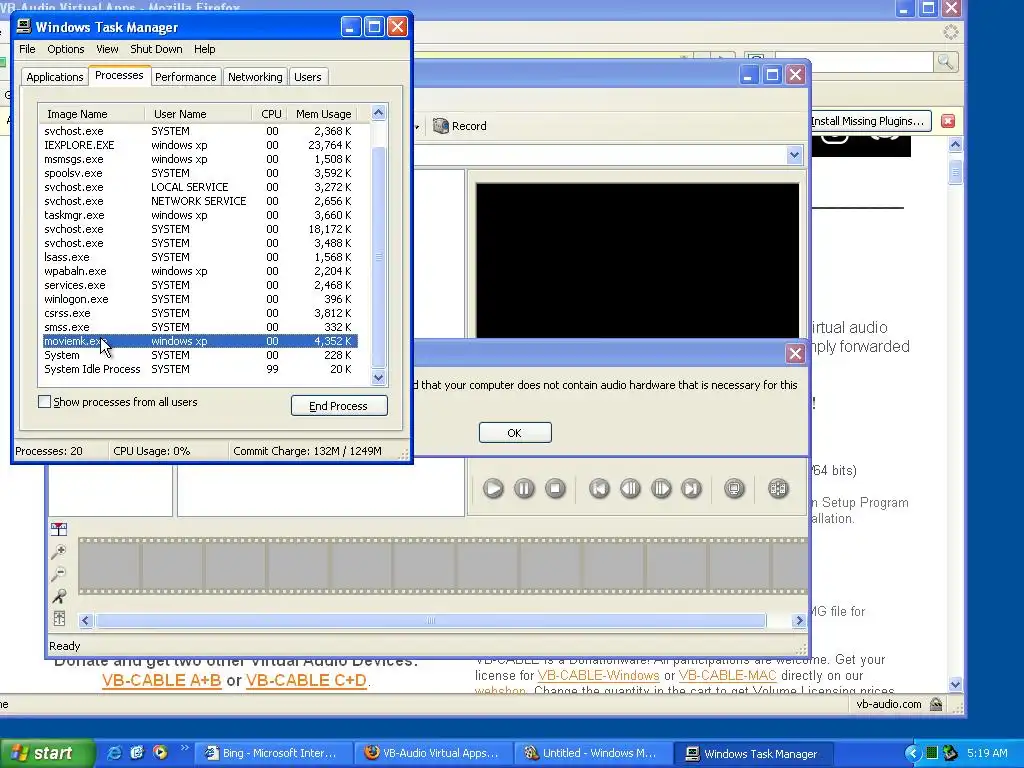Expand hidden system tray icons arrow
The image size is (1024, 768).
coord(912,753)
